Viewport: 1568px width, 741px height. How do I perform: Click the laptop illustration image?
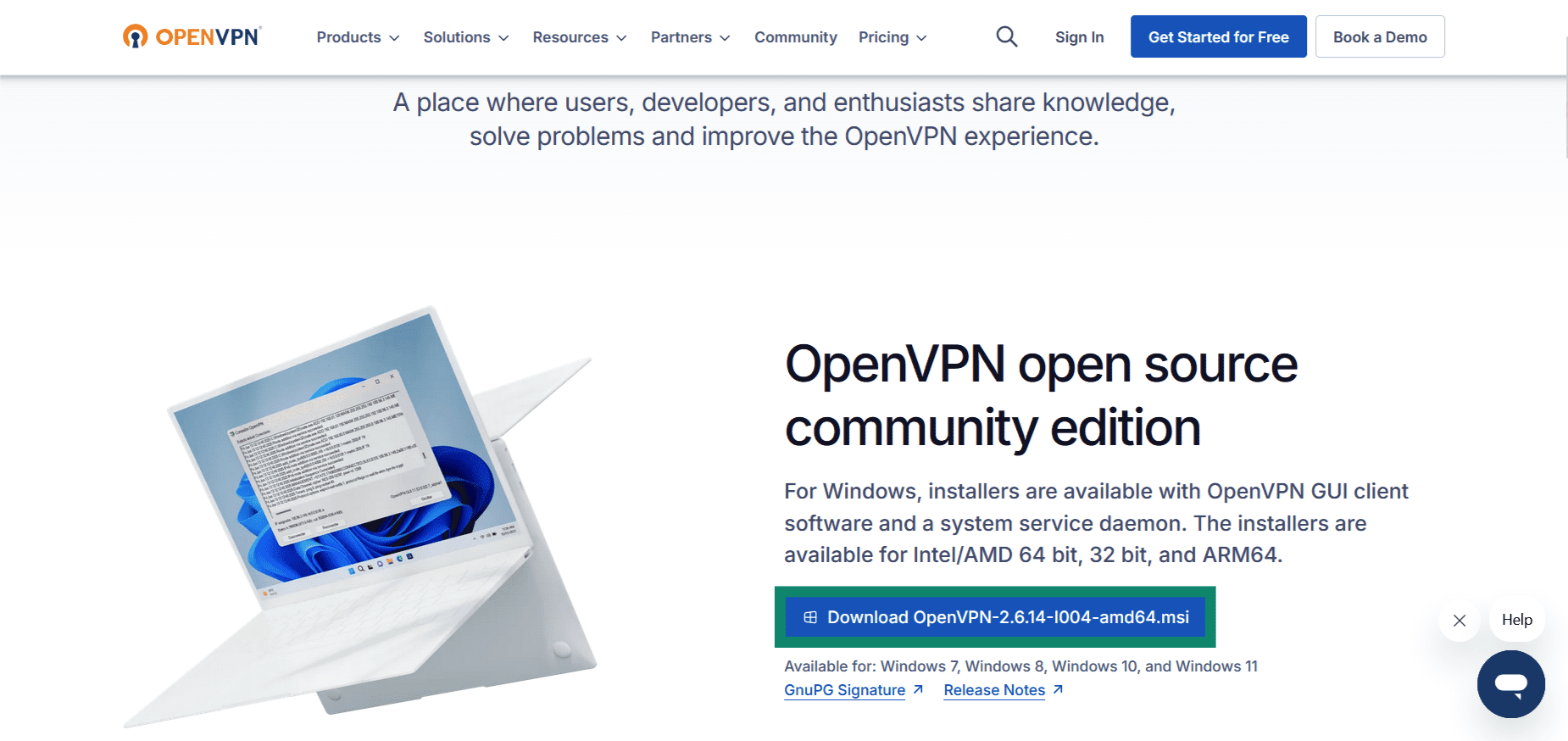(360, 515)
